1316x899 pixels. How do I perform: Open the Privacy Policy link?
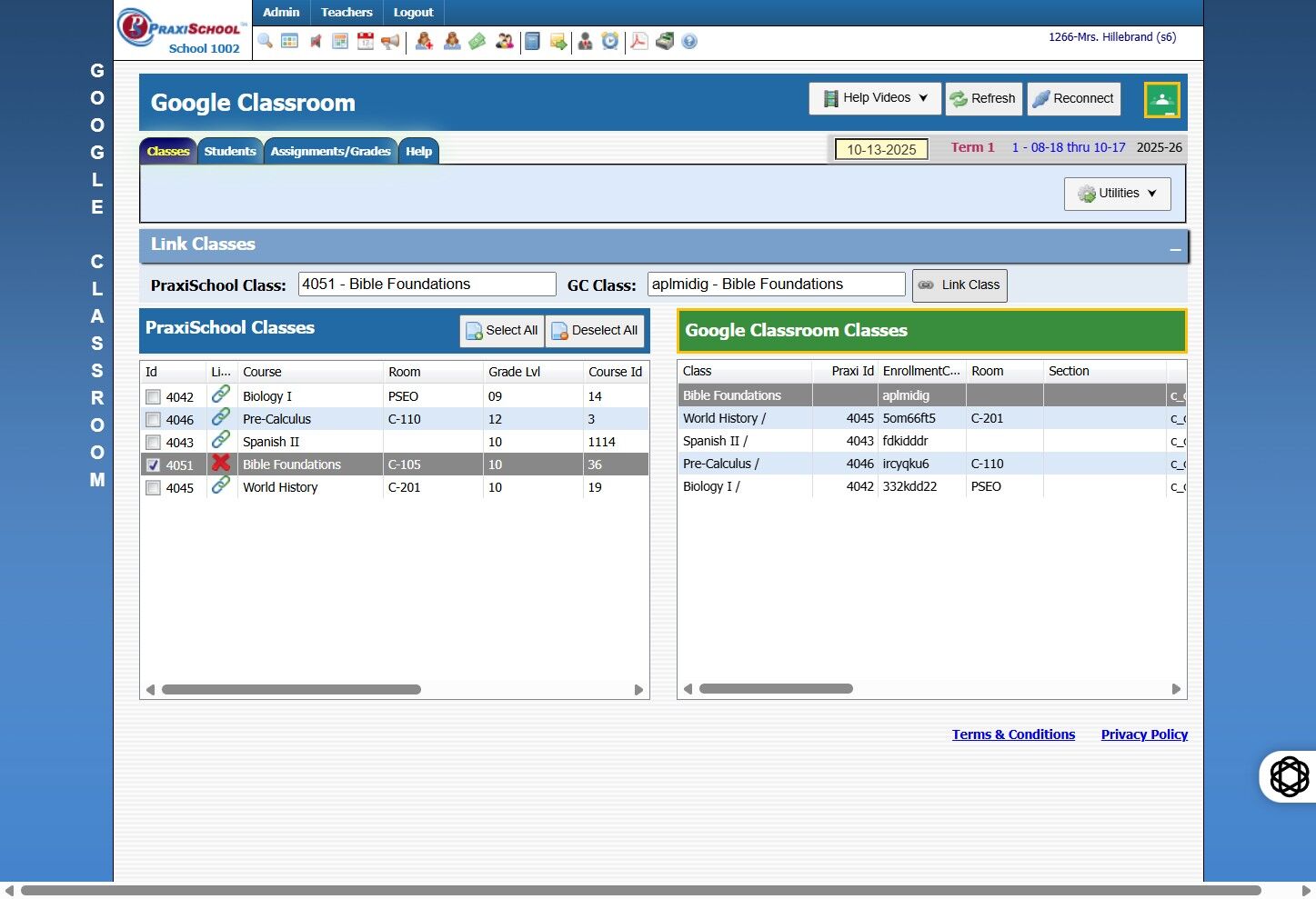pos(1144,734)
